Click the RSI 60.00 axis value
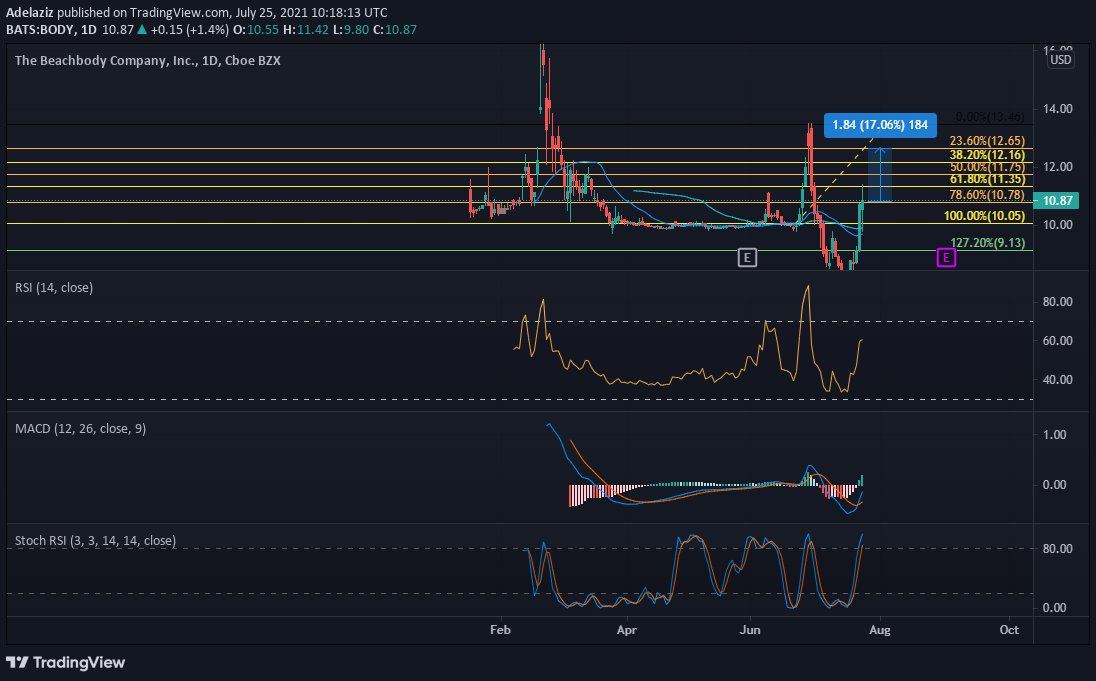Screen dimensions: 1096x681 click(1058, 340)
